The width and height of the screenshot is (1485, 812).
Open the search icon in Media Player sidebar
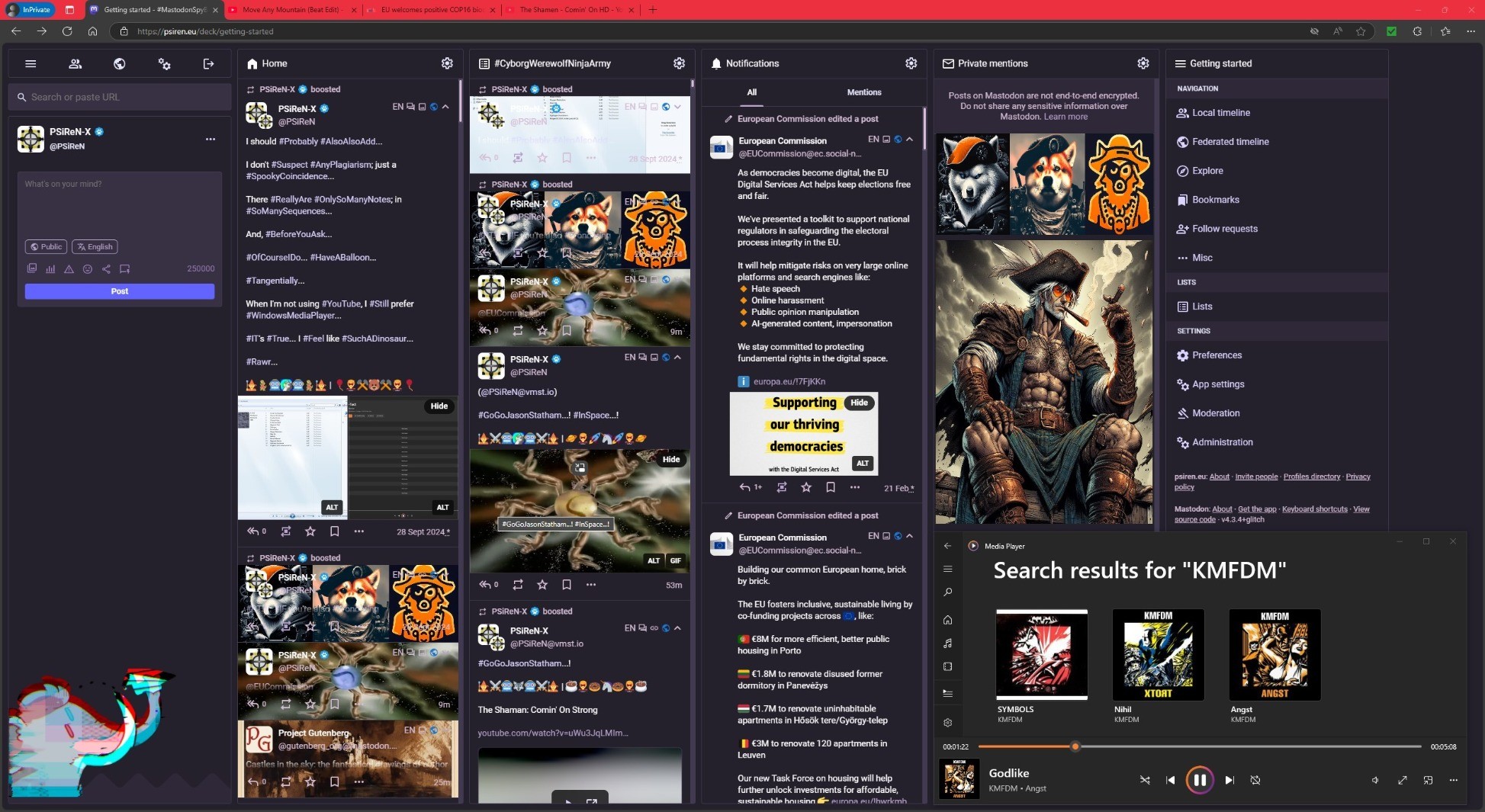coord(947,592)
